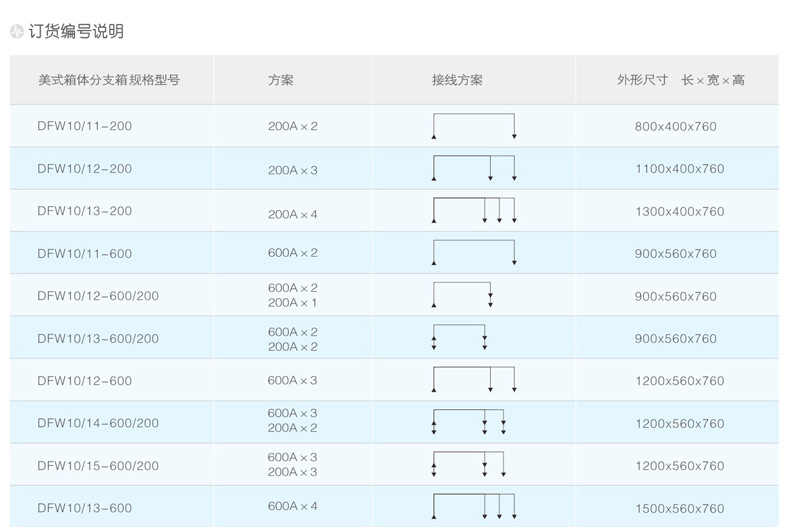This screenshot has width=790, height=527.
Task: Select 900x560x760 in DFW10/11-600 row
Action: (x=676, y=254)
